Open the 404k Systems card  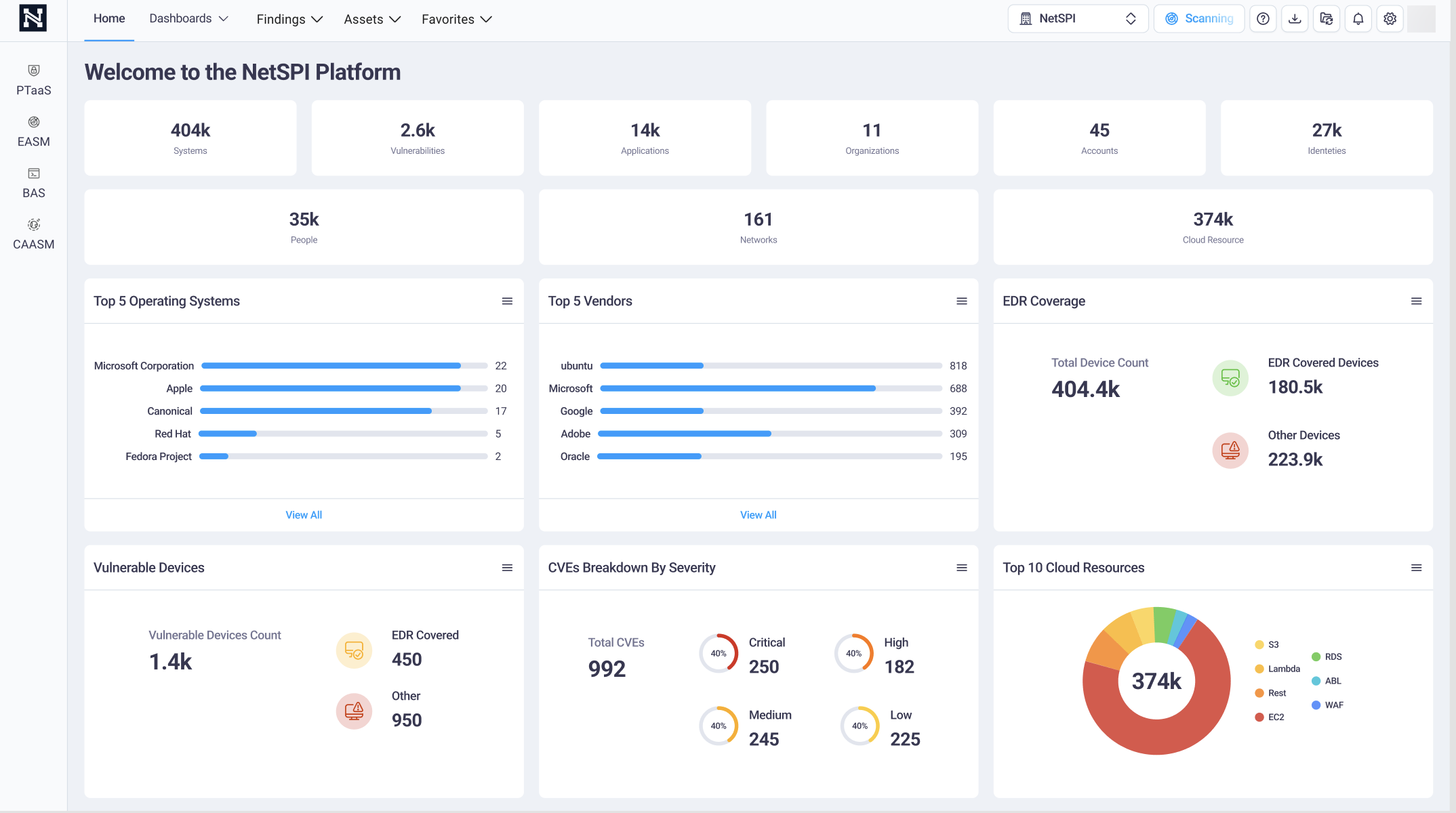coord(190,138)
